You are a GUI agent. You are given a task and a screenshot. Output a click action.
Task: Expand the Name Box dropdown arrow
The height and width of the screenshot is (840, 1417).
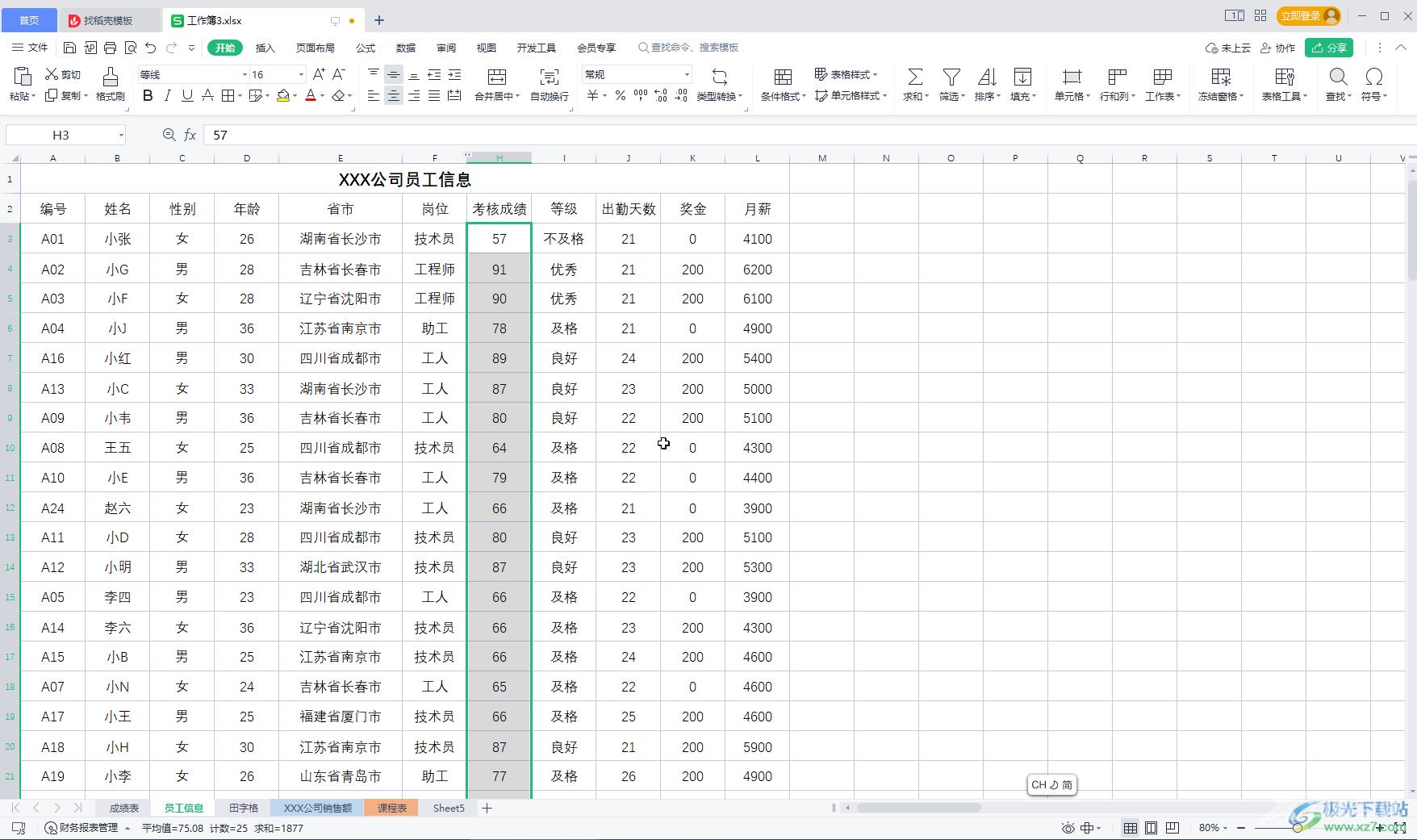(x=121, y=135)
